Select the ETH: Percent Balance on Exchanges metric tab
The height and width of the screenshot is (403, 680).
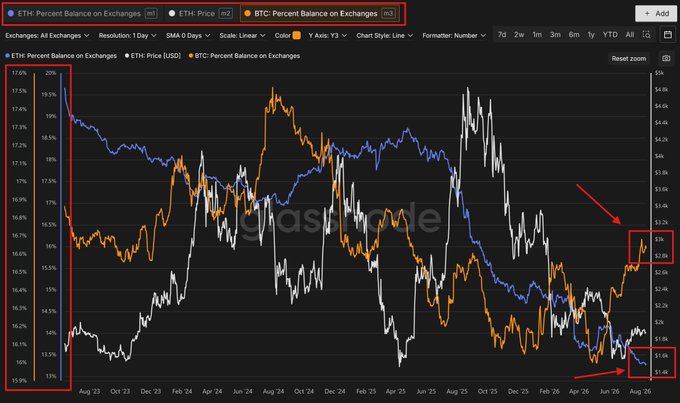82,13
